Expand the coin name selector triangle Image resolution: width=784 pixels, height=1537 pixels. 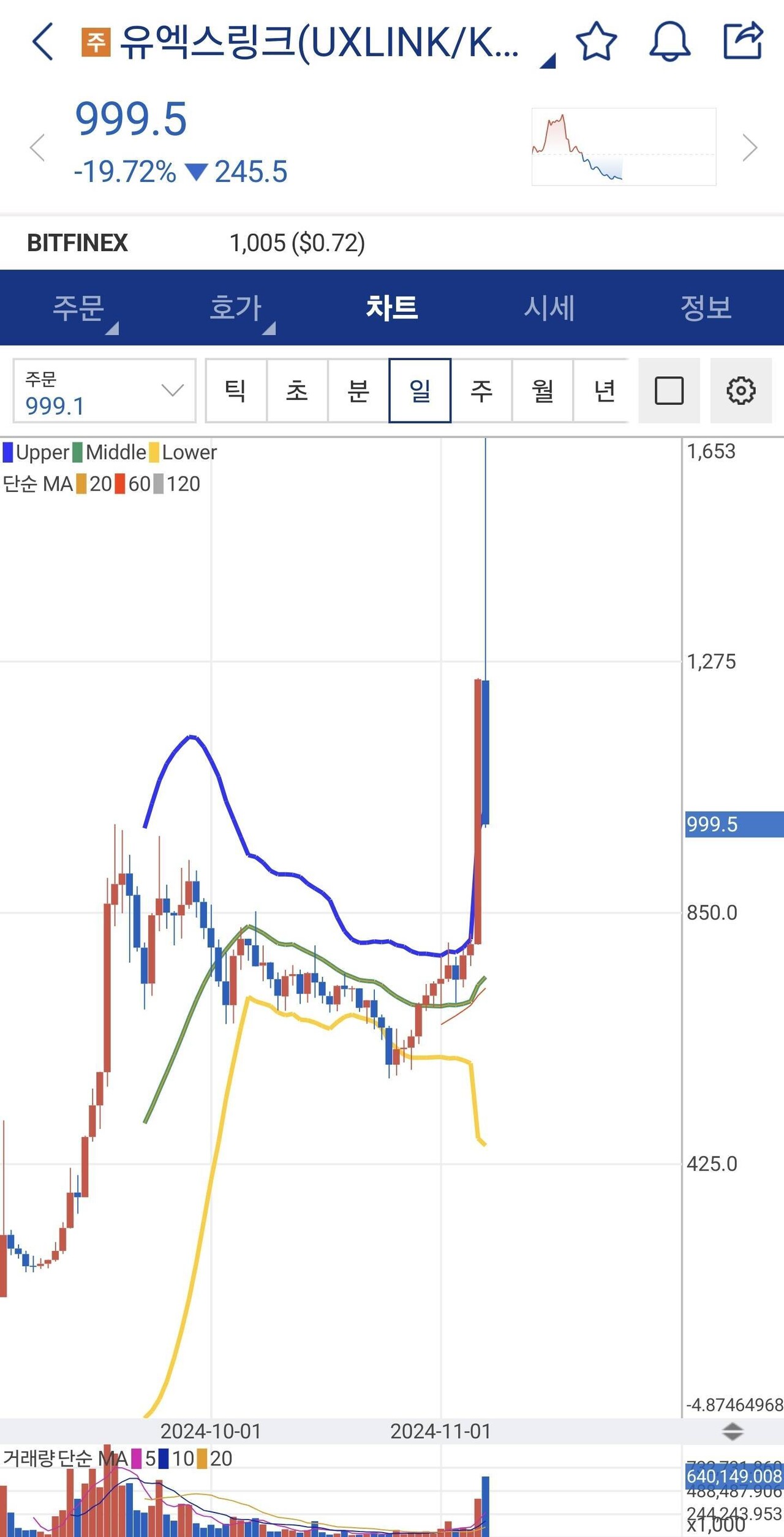(x=548, y=61)
